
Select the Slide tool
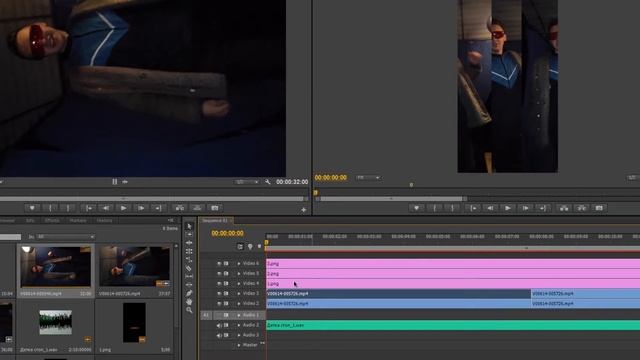pyautogui.click(x=189, y=284)
